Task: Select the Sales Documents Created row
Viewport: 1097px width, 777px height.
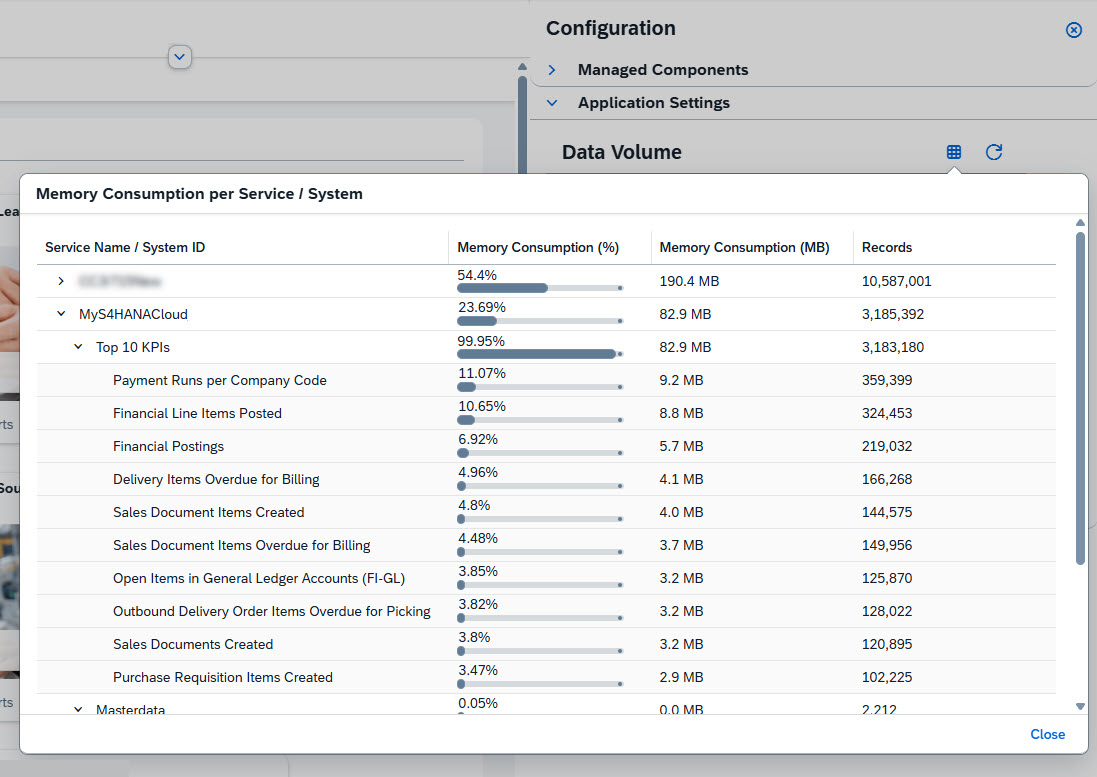Action: click(x=193, y=644)
